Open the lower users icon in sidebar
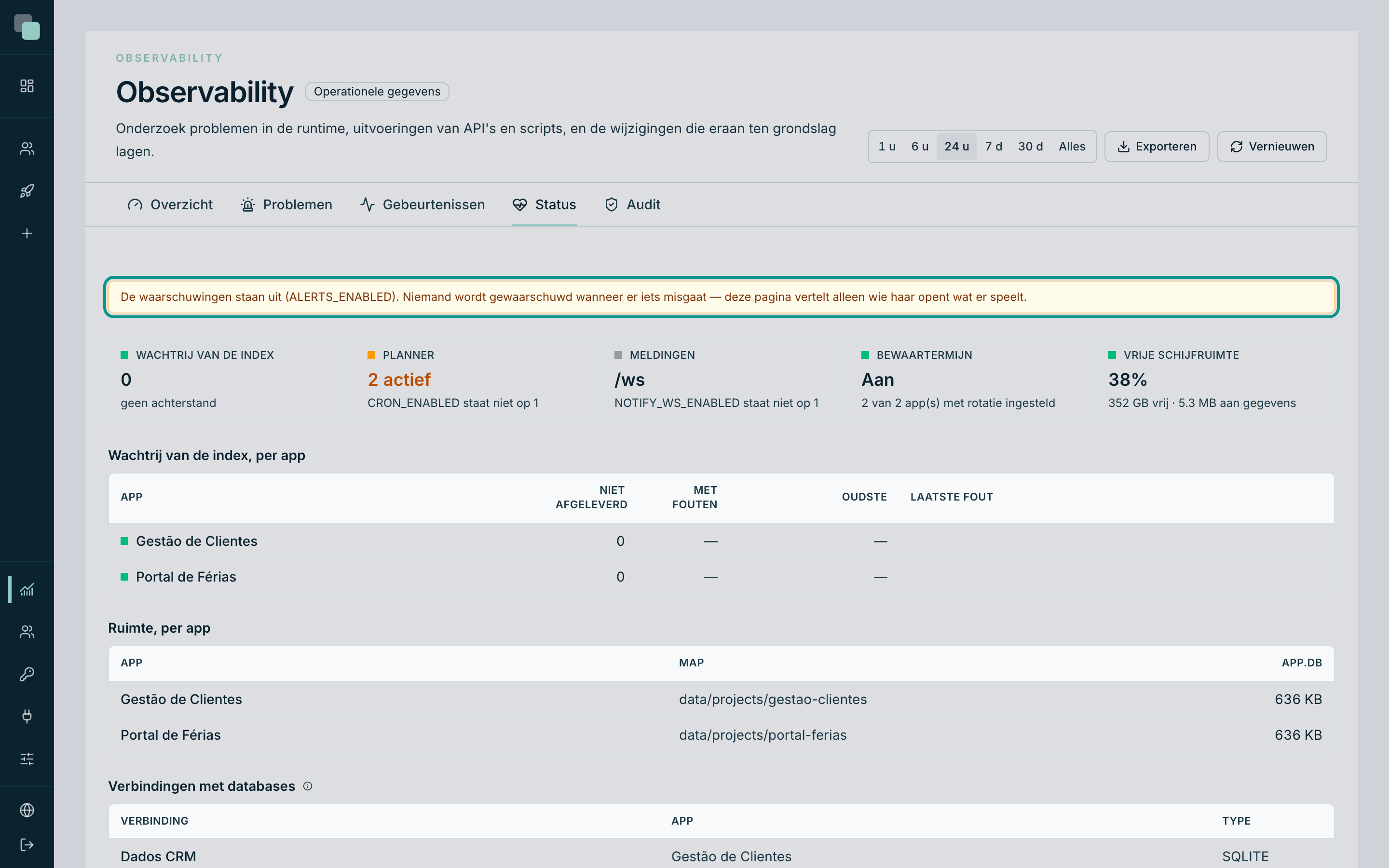1389x868 pixels. 27,632
